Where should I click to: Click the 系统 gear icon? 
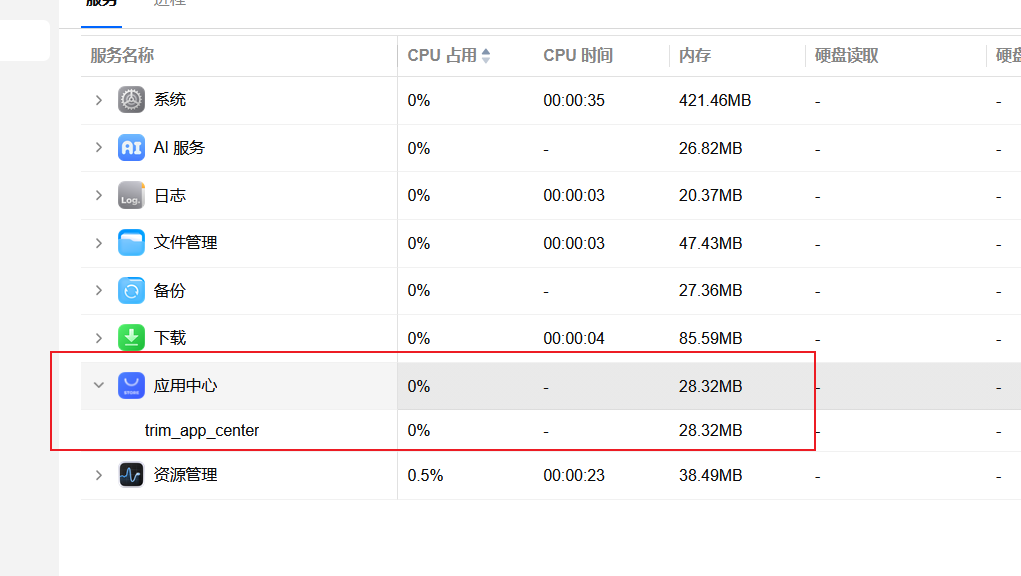coord(131,100)
